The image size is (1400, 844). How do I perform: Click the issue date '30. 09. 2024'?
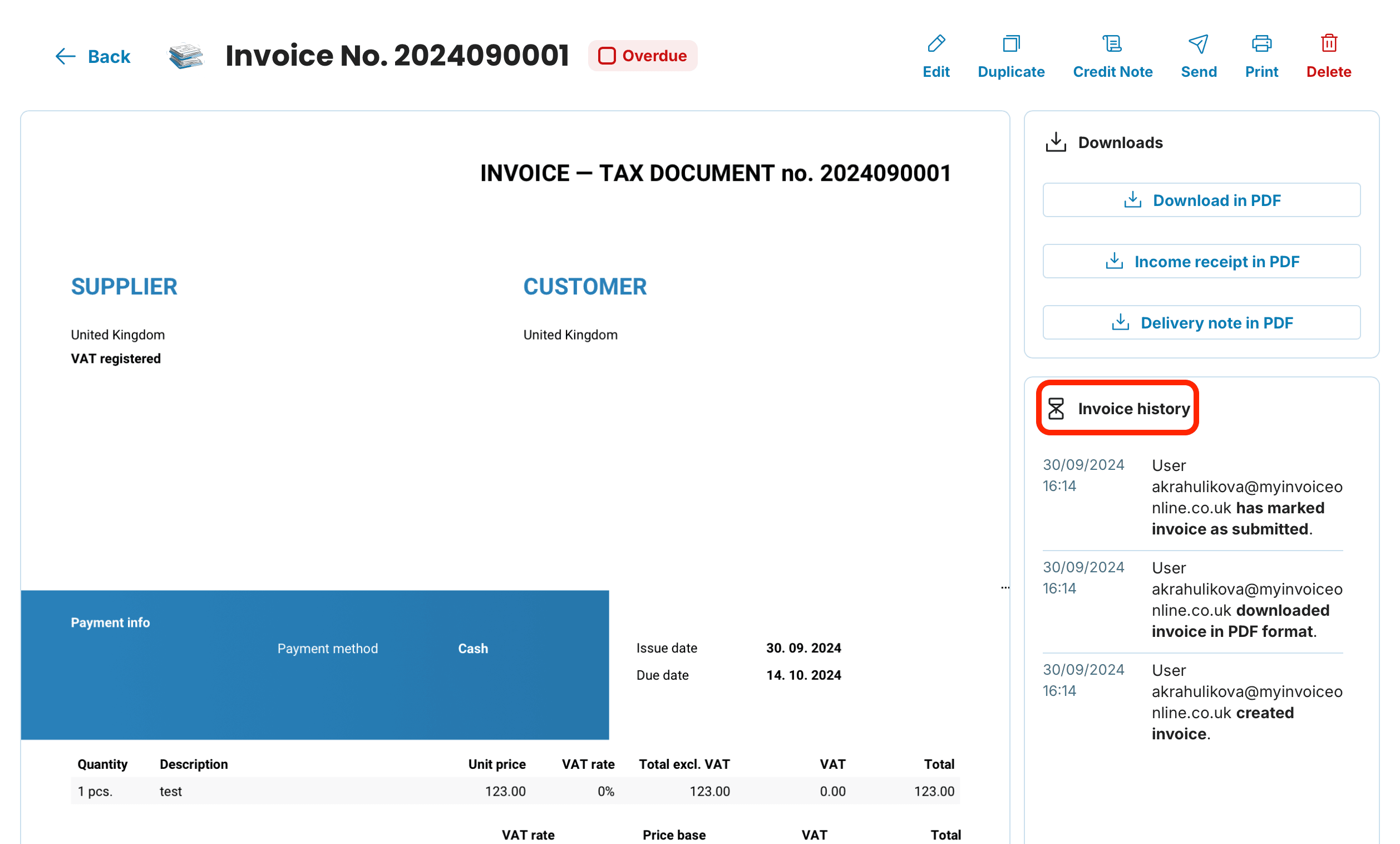pos(803,648)
